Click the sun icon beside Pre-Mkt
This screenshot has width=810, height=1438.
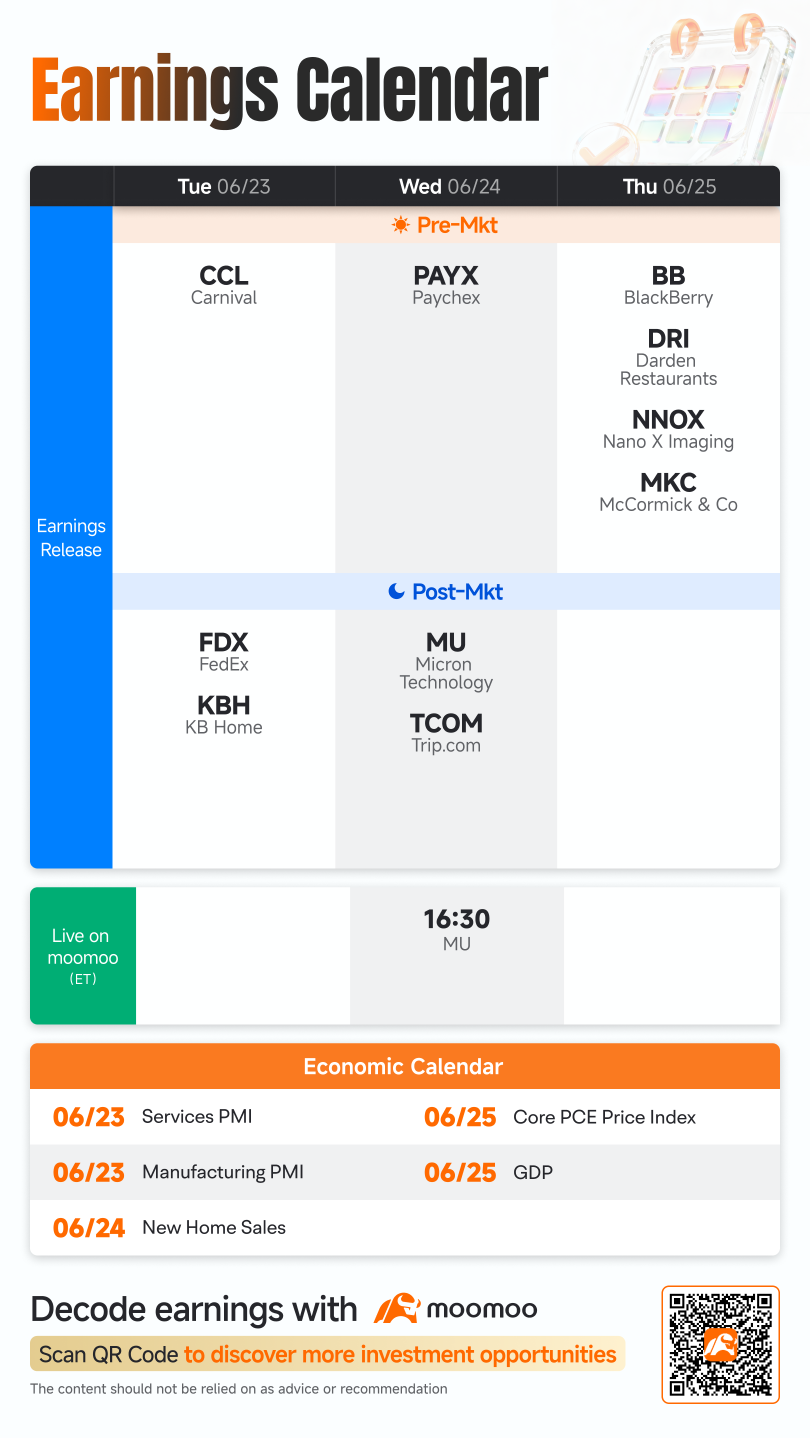401,225
